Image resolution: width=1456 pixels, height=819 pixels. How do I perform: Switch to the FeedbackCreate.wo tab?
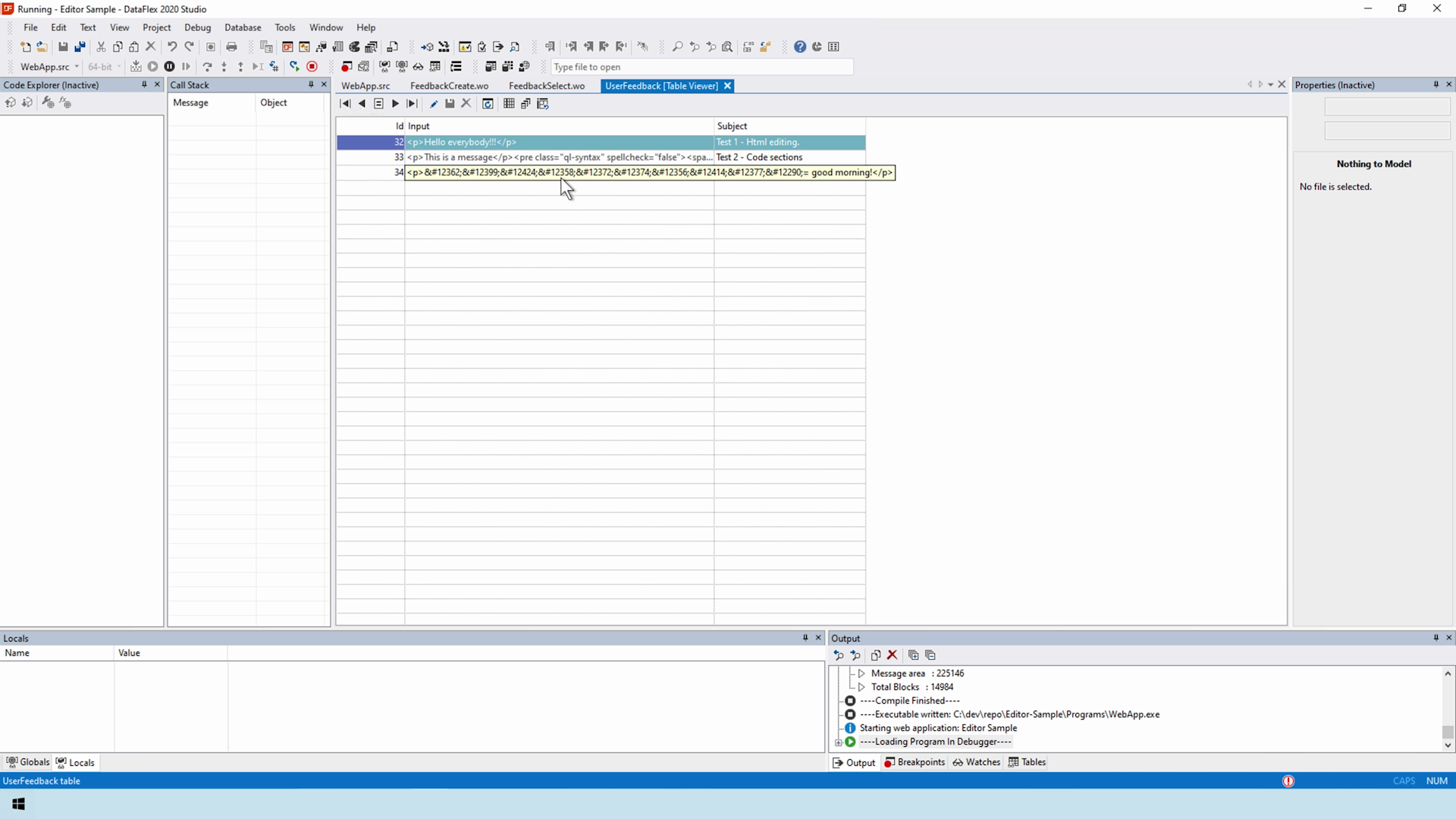[449, 86]
